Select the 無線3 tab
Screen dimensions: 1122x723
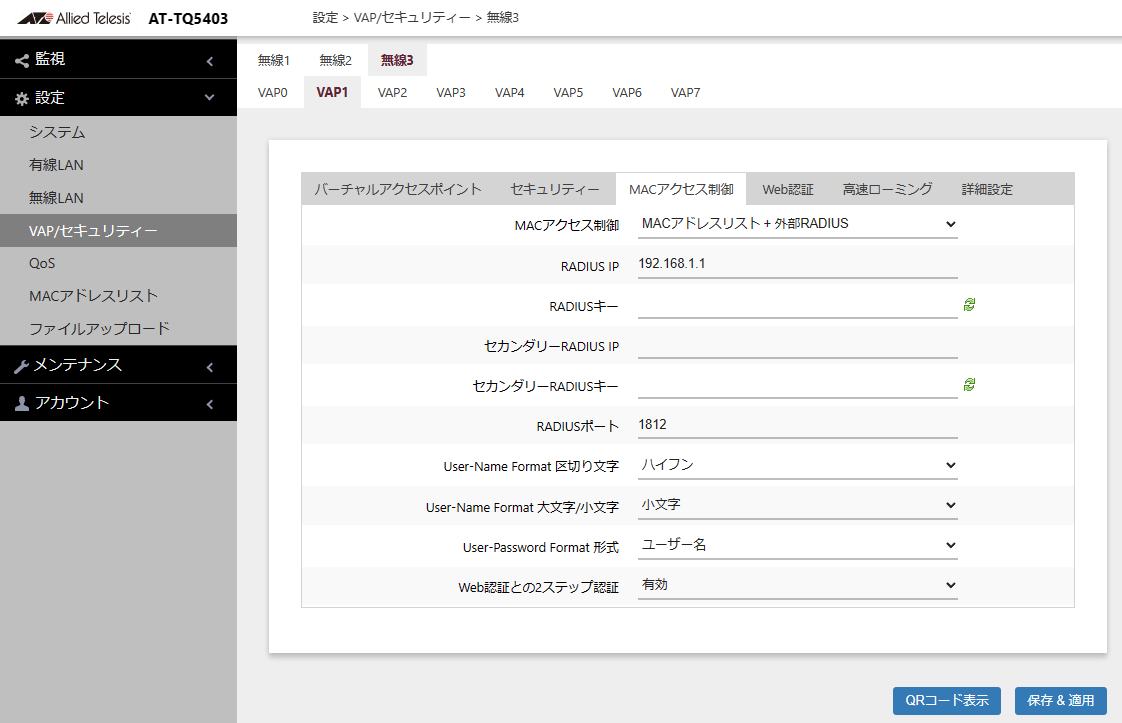(397, 60)
